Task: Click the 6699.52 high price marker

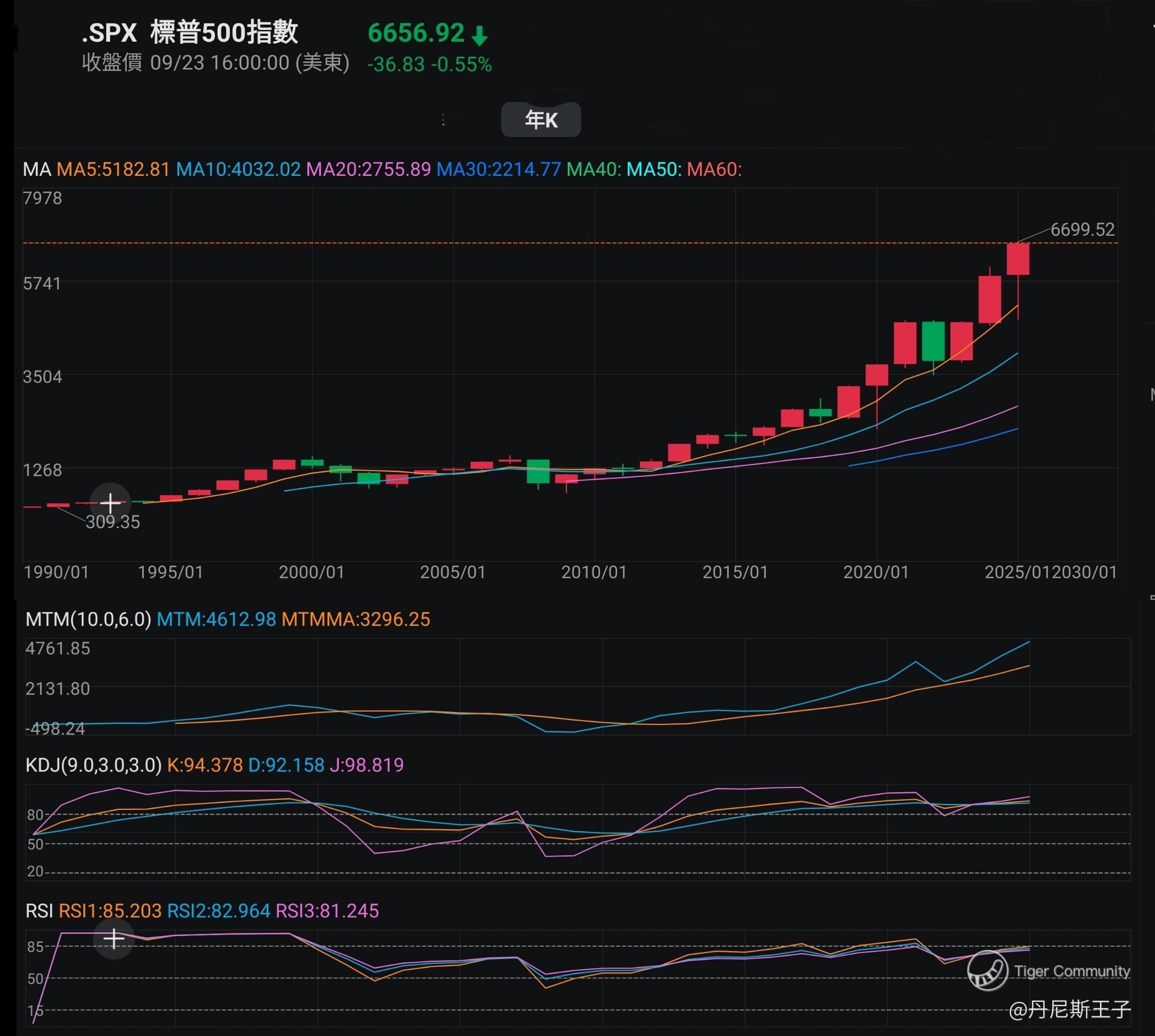Action: tap(1082, 229)
